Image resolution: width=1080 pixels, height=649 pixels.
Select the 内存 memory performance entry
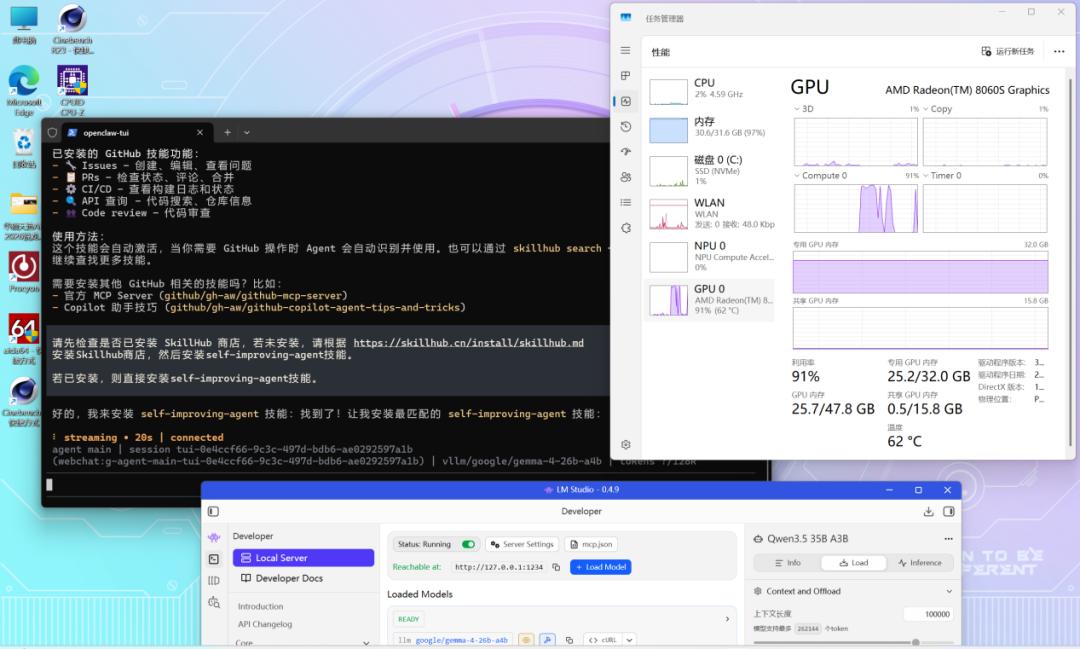tap(710, 128)
